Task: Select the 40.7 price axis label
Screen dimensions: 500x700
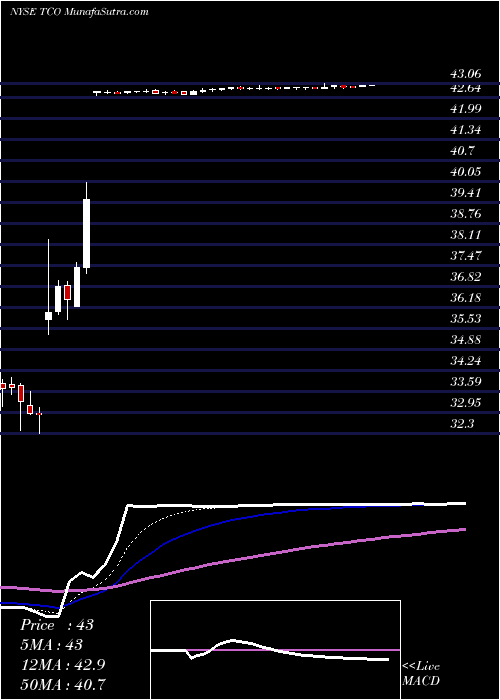Action: pyautogui.click(x=462, y=151)
